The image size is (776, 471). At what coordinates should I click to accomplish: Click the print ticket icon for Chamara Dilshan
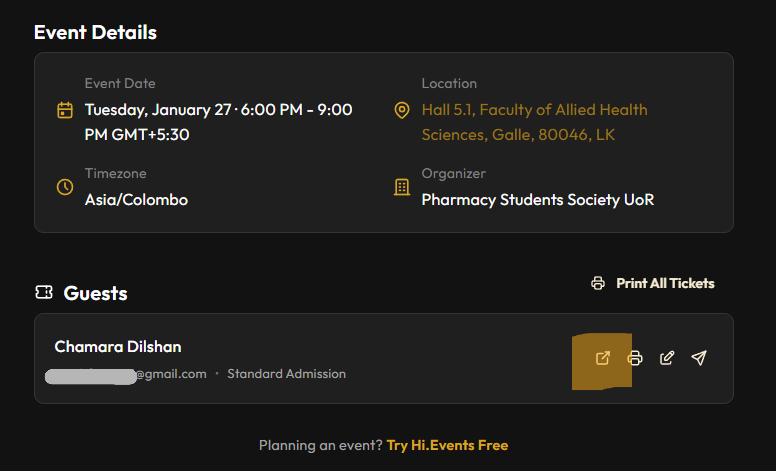(634, 358)
